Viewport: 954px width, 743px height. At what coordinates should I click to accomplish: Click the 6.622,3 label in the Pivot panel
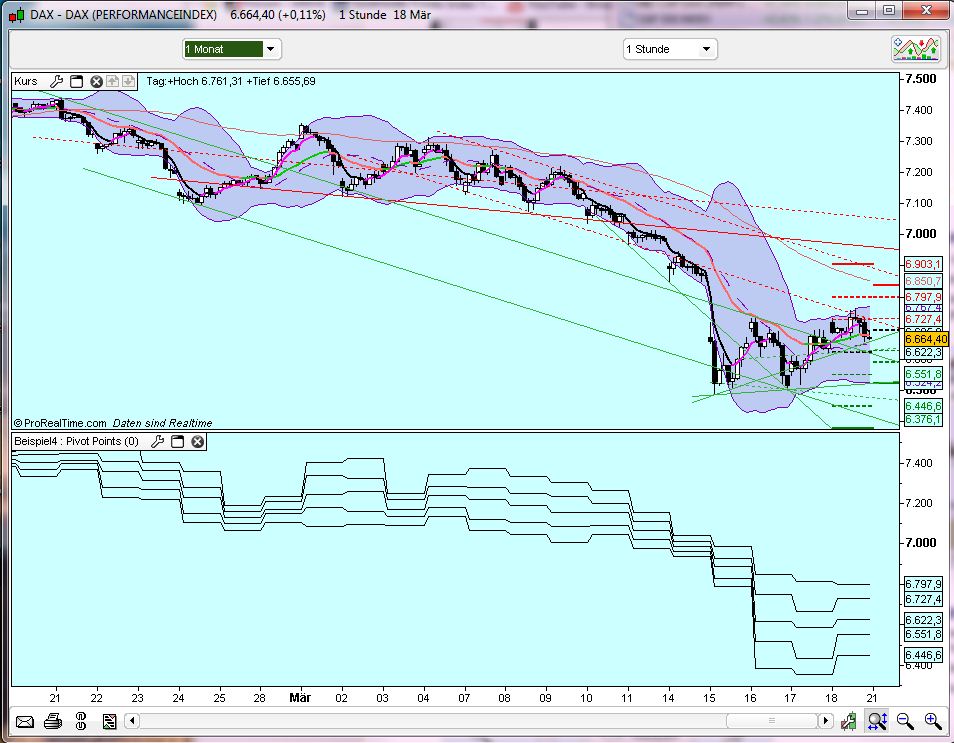tap(923, 620)
